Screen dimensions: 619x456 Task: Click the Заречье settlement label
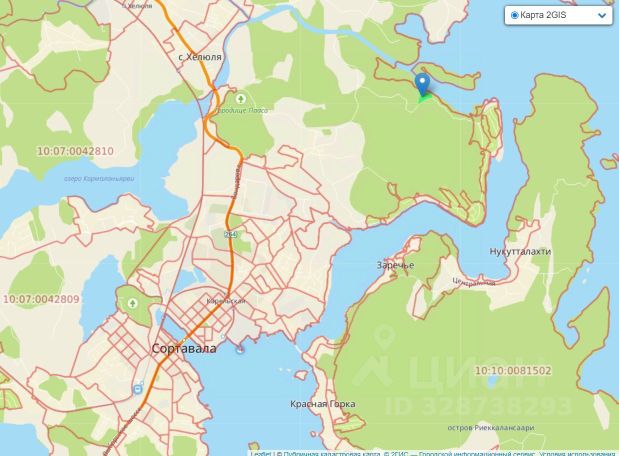coord(395,265)
